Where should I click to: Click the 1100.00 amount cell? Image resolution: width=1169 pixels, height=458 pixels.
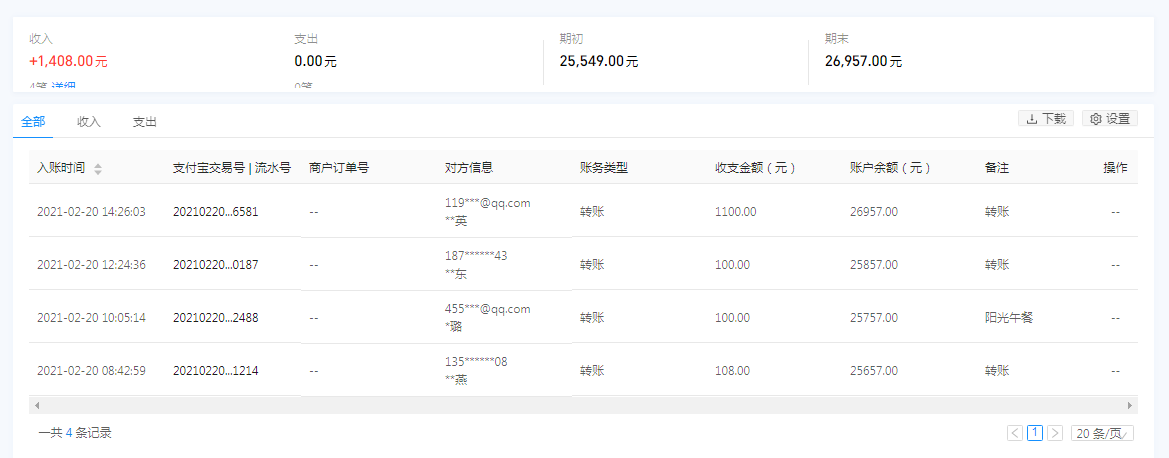pyautogui.click(x=735, y=212)
